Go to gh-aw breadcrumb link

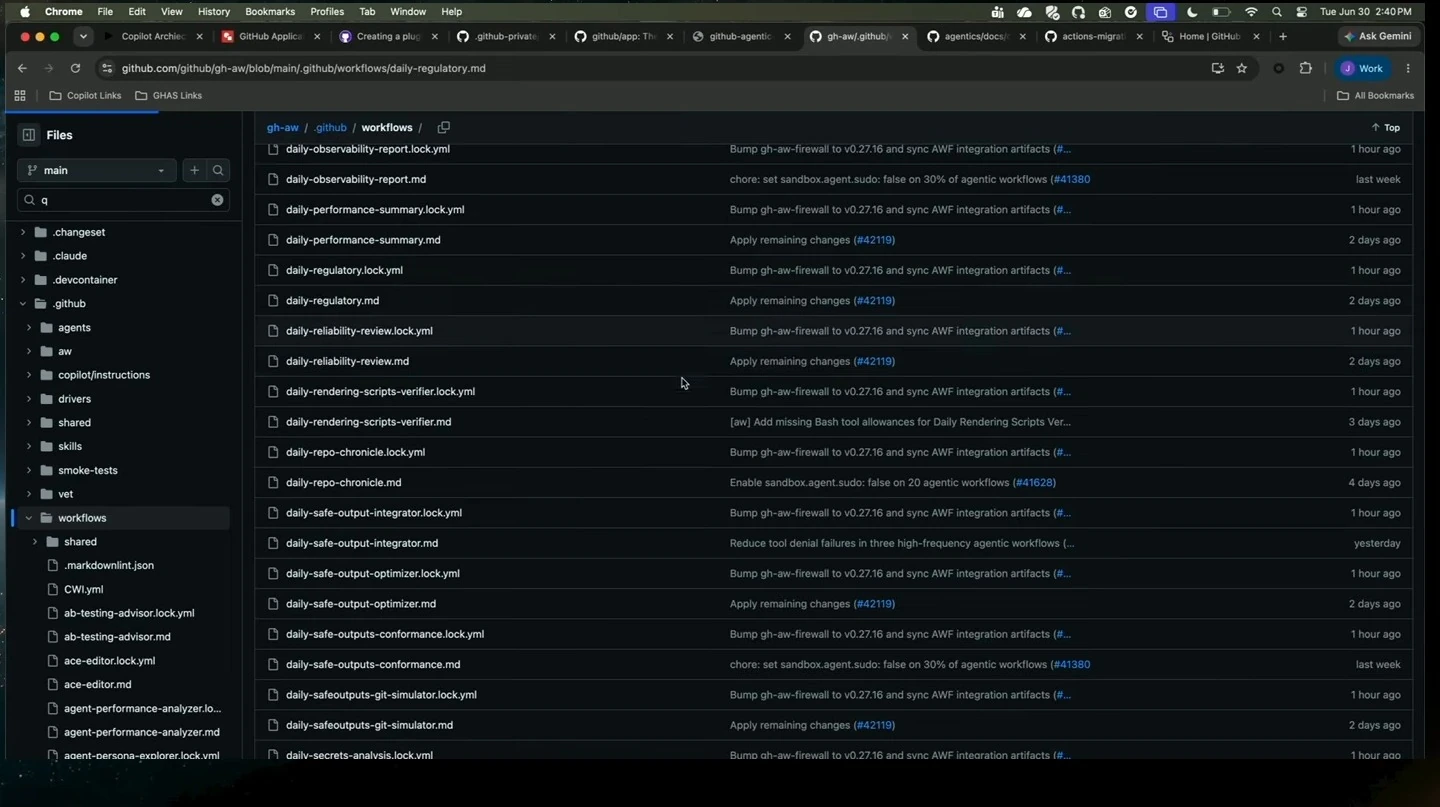(283, 128)
